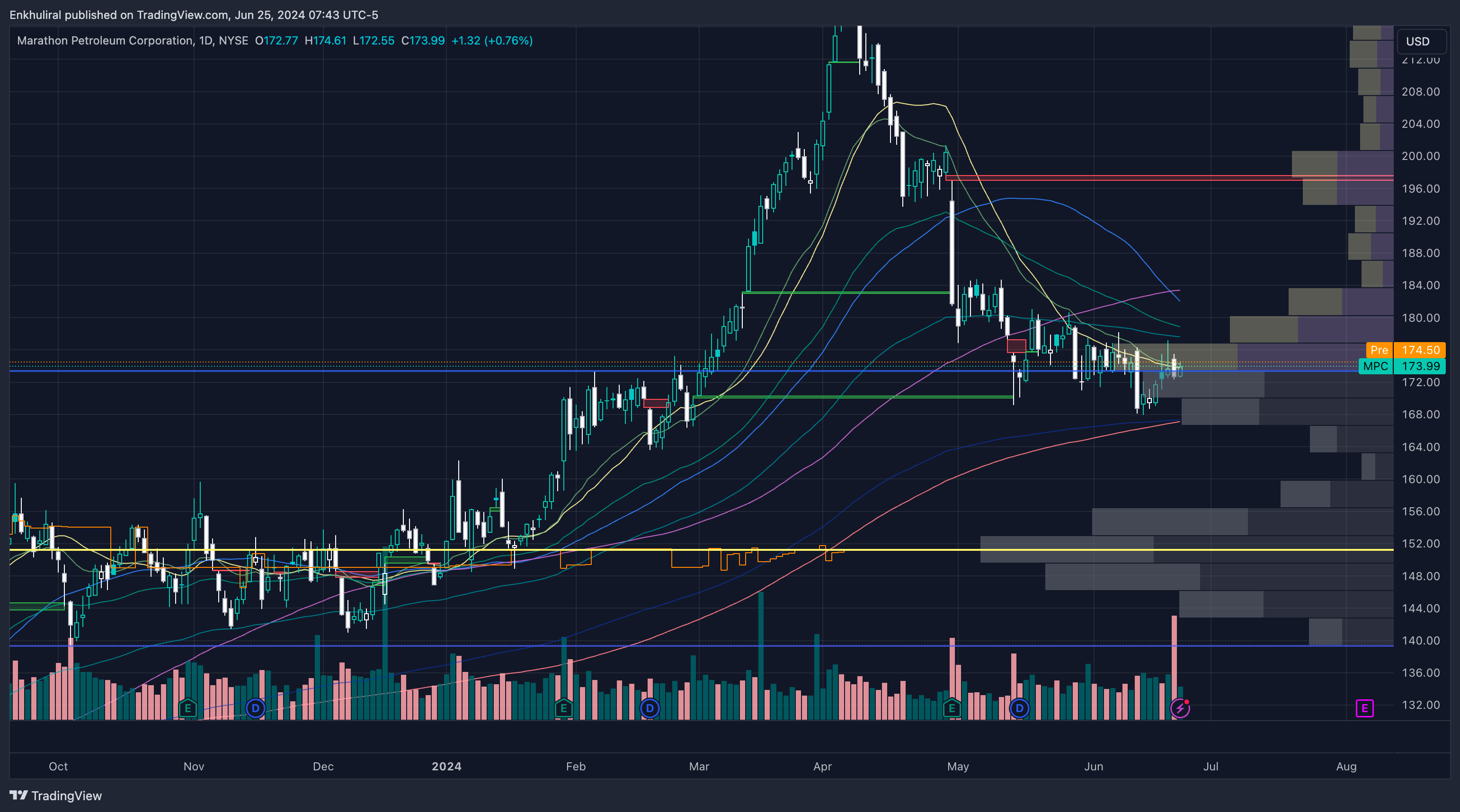Click the Marathon Petroleum Corporation symbol title
This screenshot has width=1460, height=812.
coord(105,41)
